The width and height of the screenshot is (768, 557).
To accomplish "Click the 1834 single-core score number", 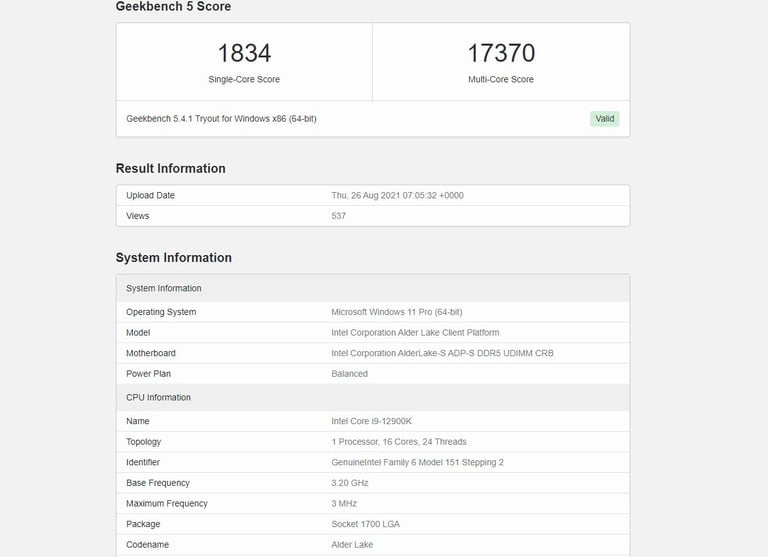I will coord(244,53).
